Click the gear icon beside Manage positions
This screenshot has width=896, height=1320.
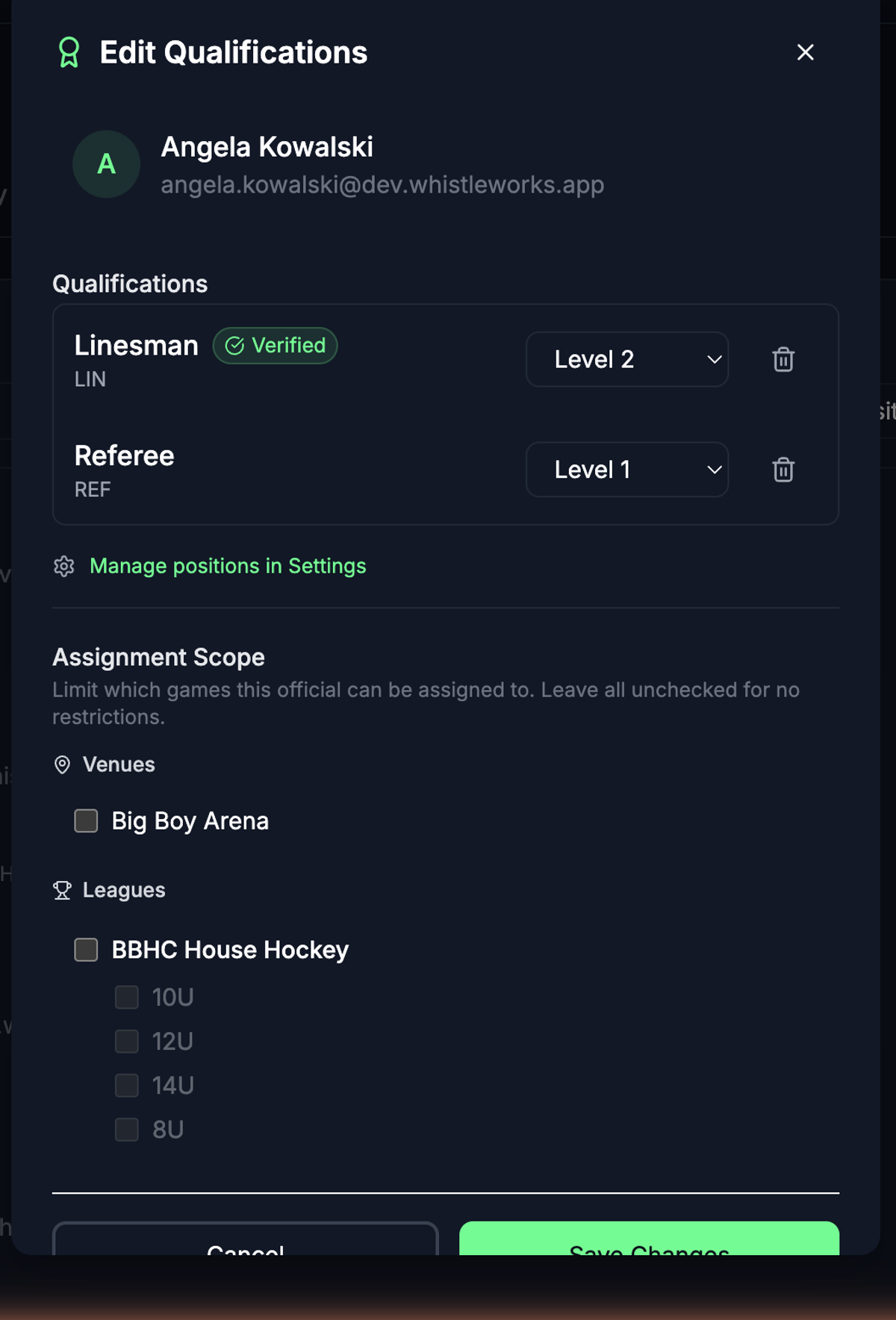tap(64, 566)
